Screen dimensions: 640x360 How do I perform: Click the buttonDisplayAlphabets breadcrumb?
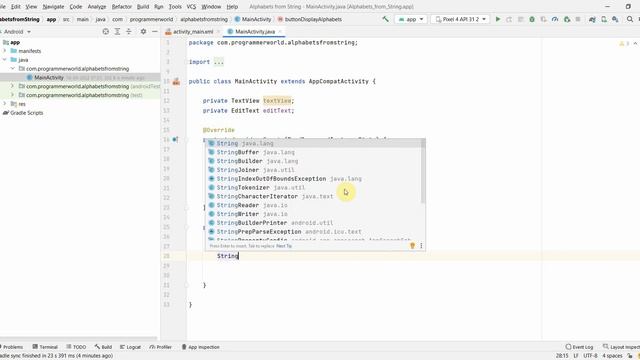click(x=310, y=19)
